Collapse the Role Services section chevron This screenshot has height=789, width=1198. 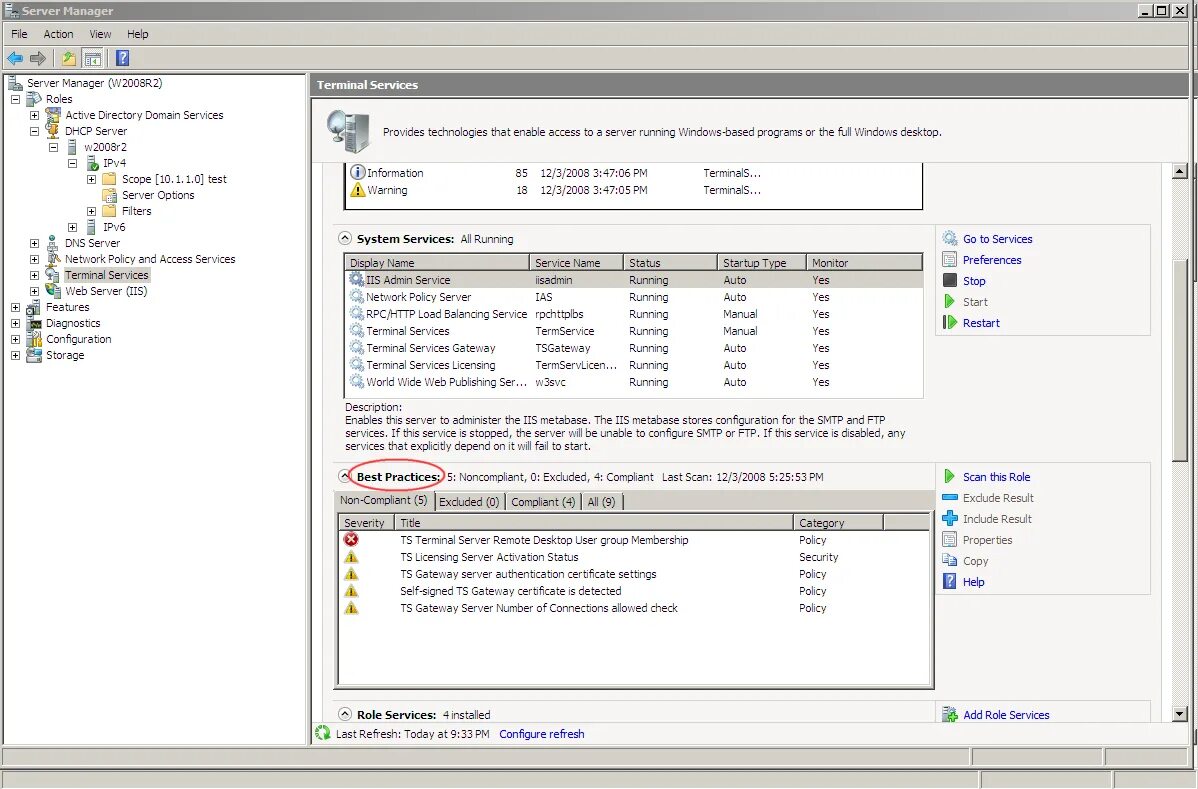coord(345,714)
